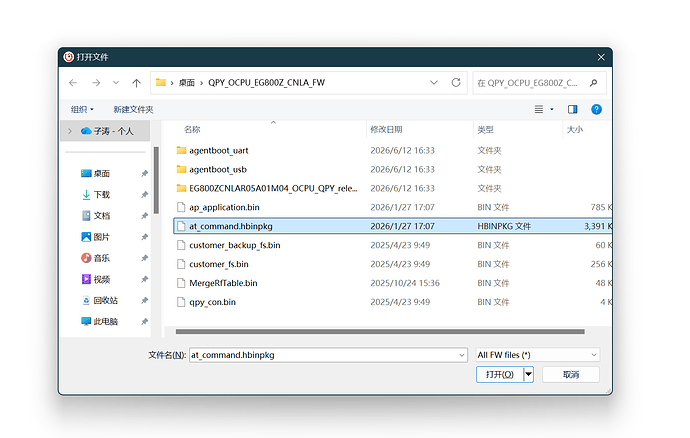Close the 打开文件 dialog

coord(601,57)
